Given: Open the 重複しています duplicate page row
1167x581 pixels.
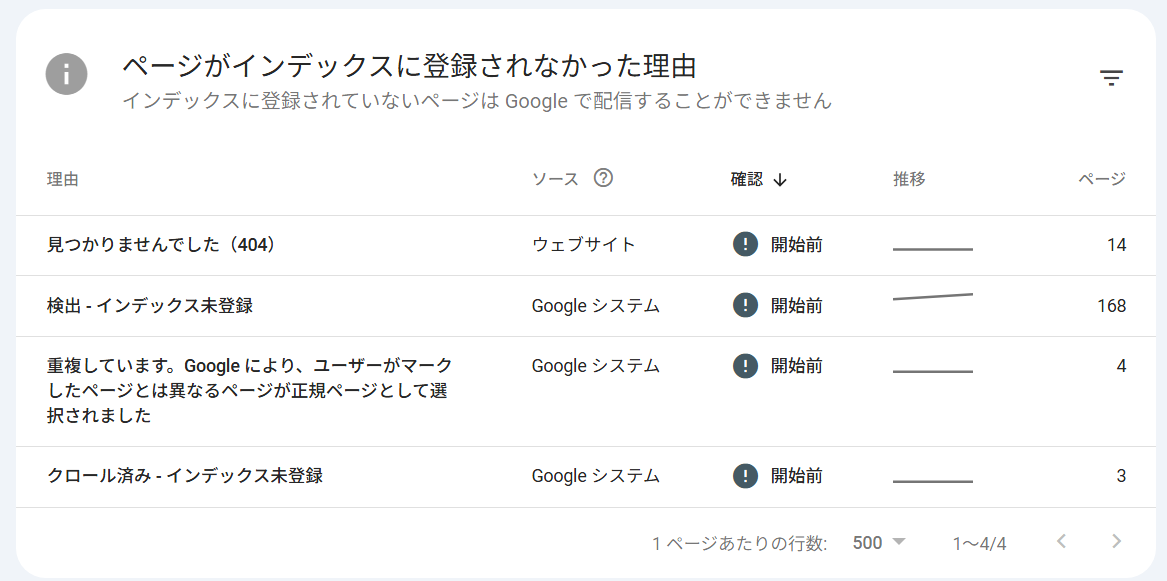Looking at the screenshot, I should [x=250, y=391].
